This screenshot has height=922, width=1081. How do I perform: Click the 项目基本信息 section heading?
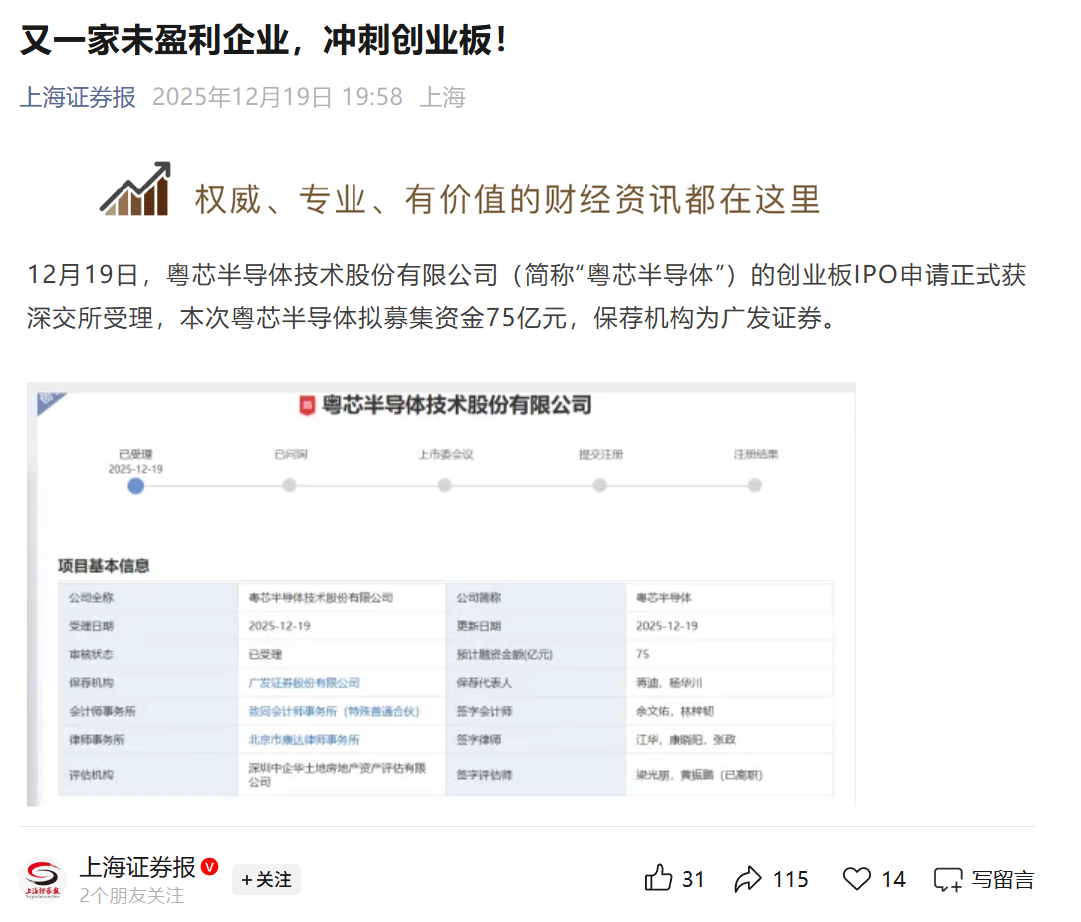103,566
